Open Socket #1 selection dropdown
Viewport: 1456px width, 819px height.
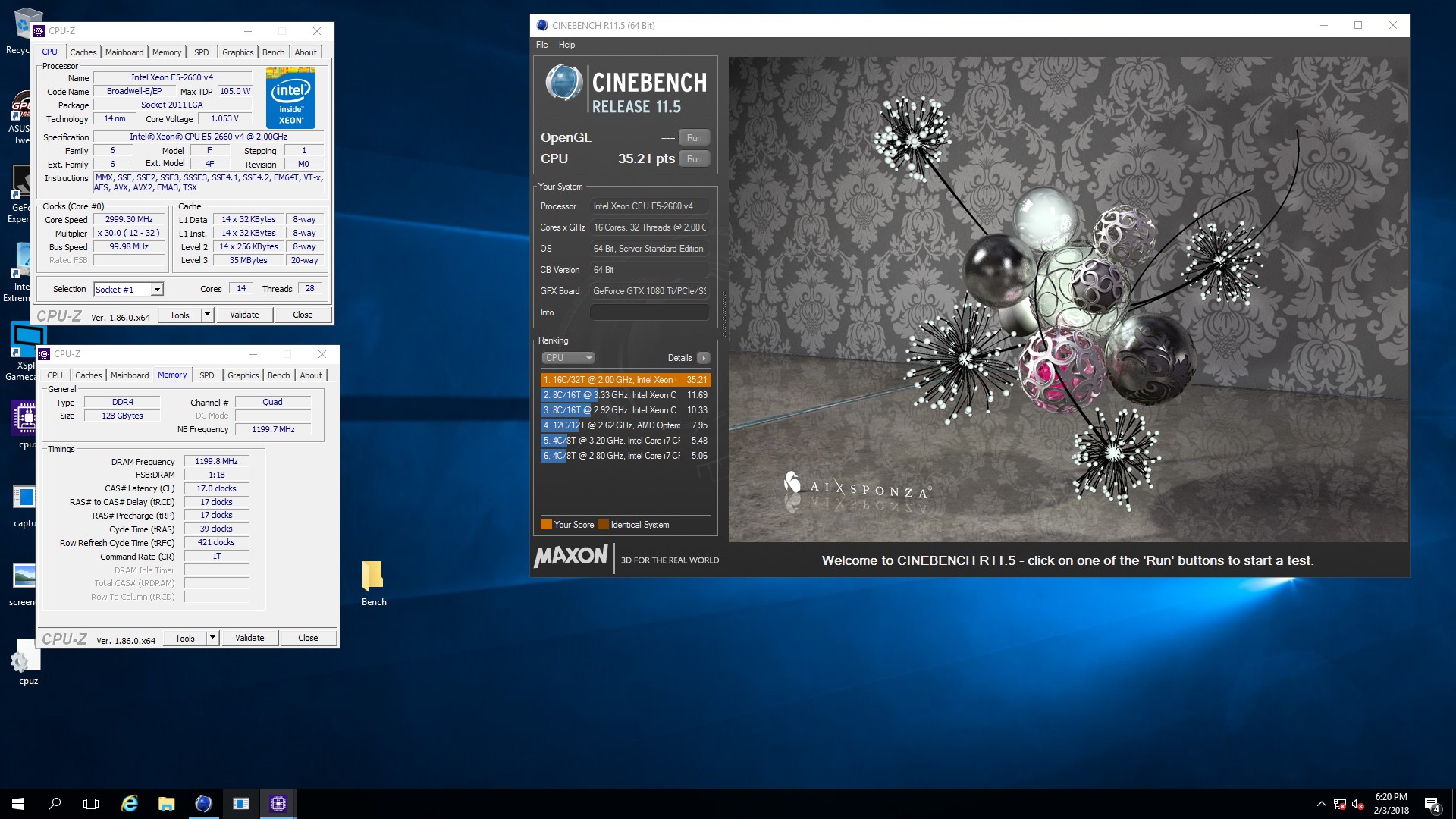pyautogui.click(x=128, y=290)
